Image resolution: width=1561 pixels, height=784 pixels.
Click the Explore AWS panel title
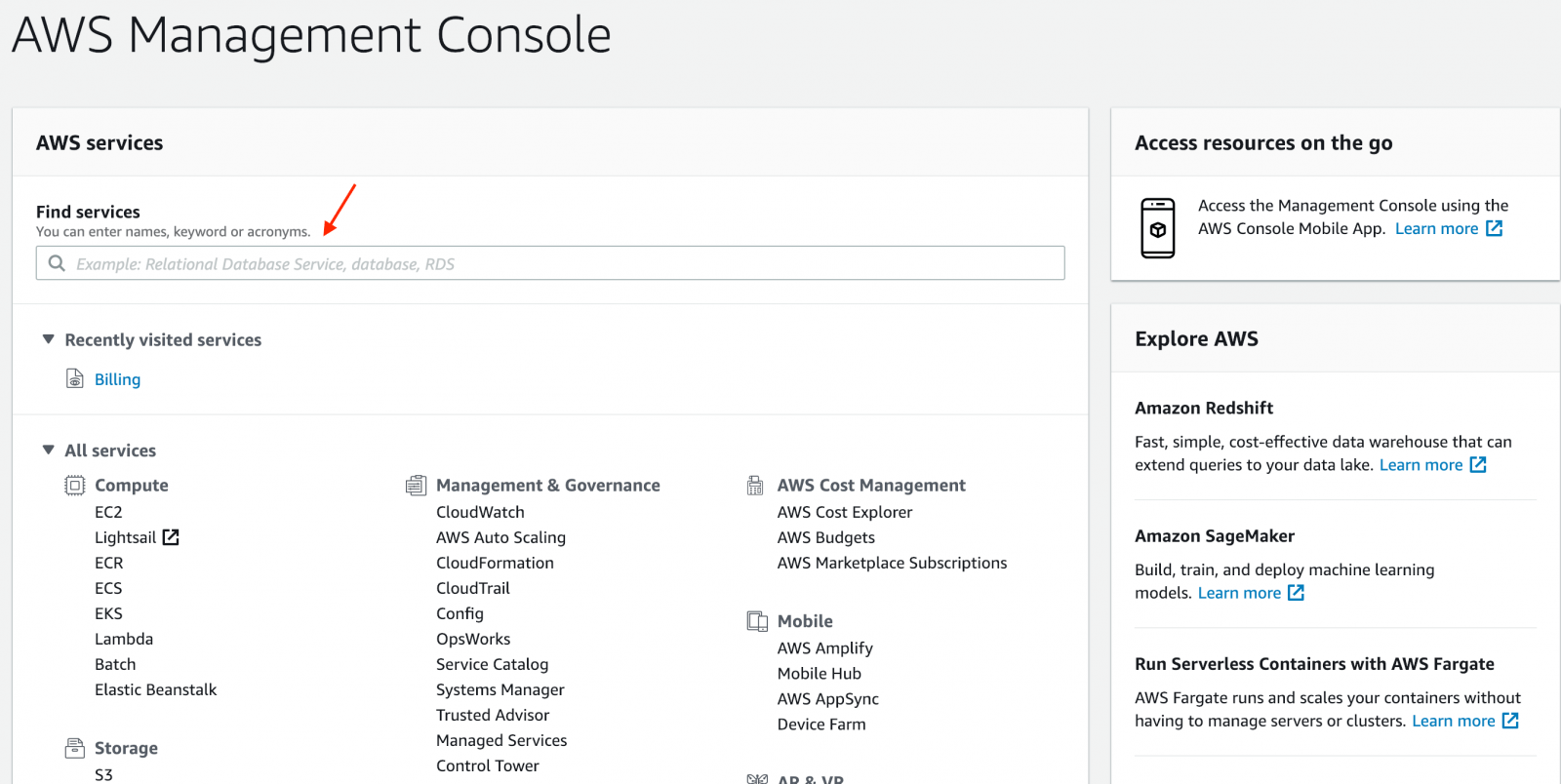[1196, 338]
